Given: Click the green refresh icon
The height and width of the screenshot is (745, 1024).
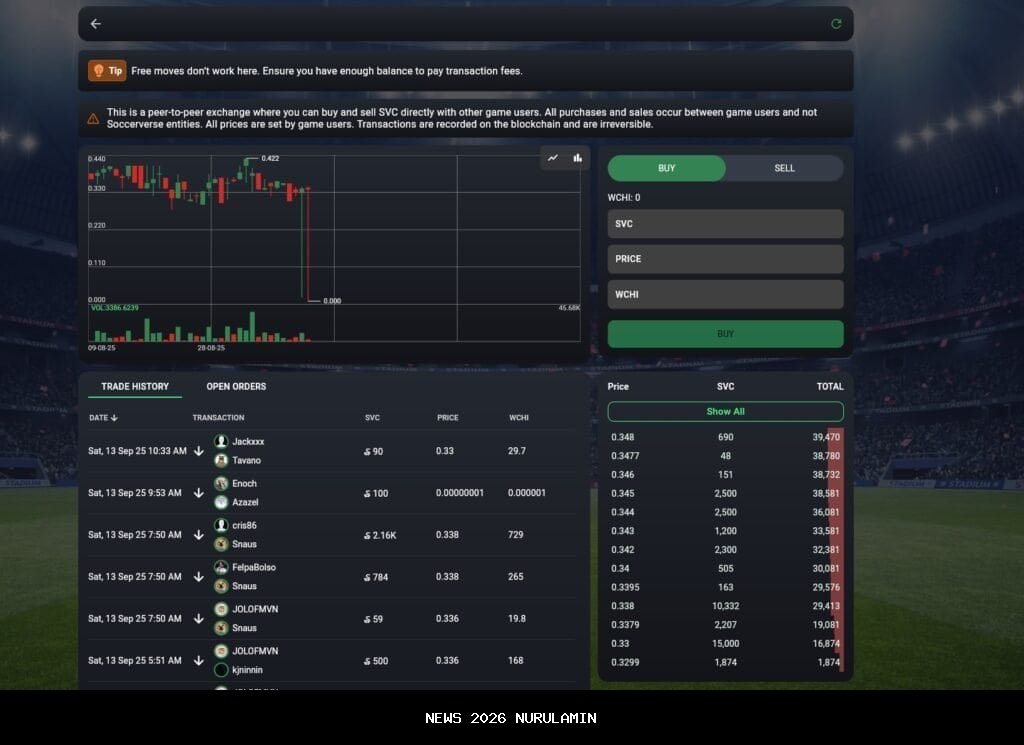Looking at the screenshot, I should point(836,24).
